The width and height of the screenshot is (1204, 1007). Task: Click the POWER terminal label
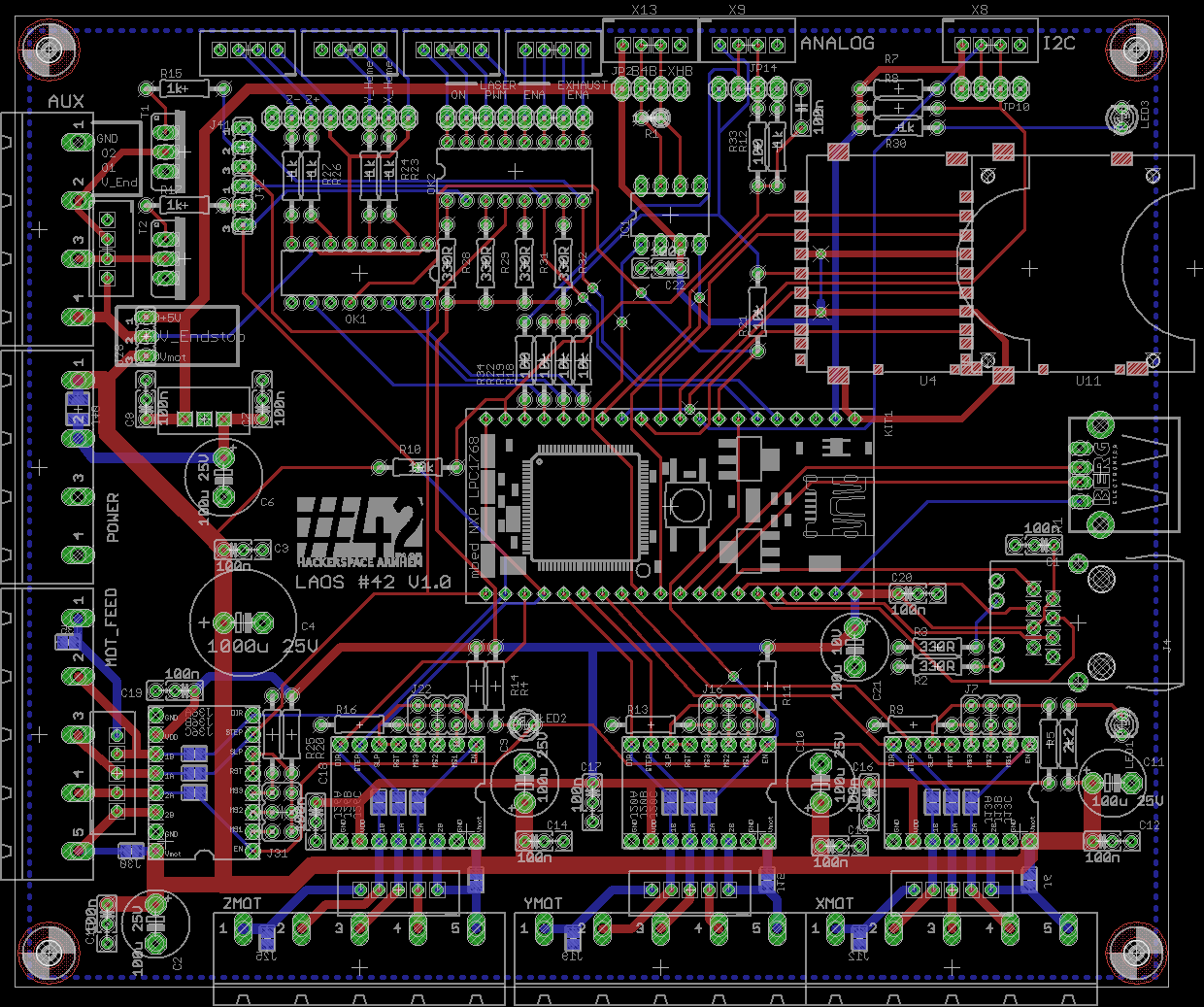pos(113,517)
